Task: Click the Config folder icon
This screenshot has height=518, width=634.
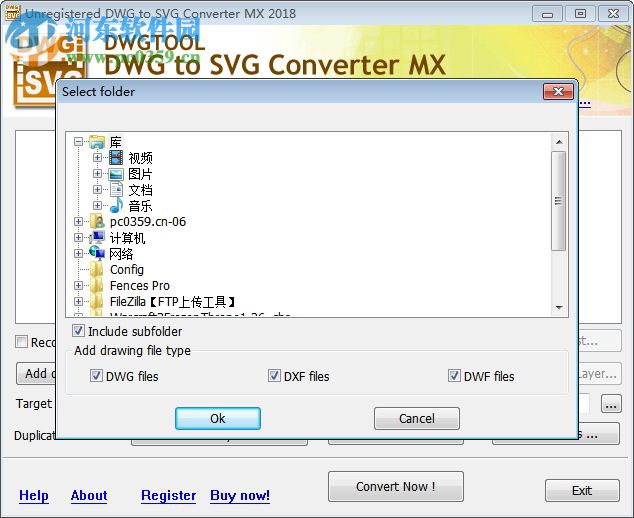Action: 96,269
